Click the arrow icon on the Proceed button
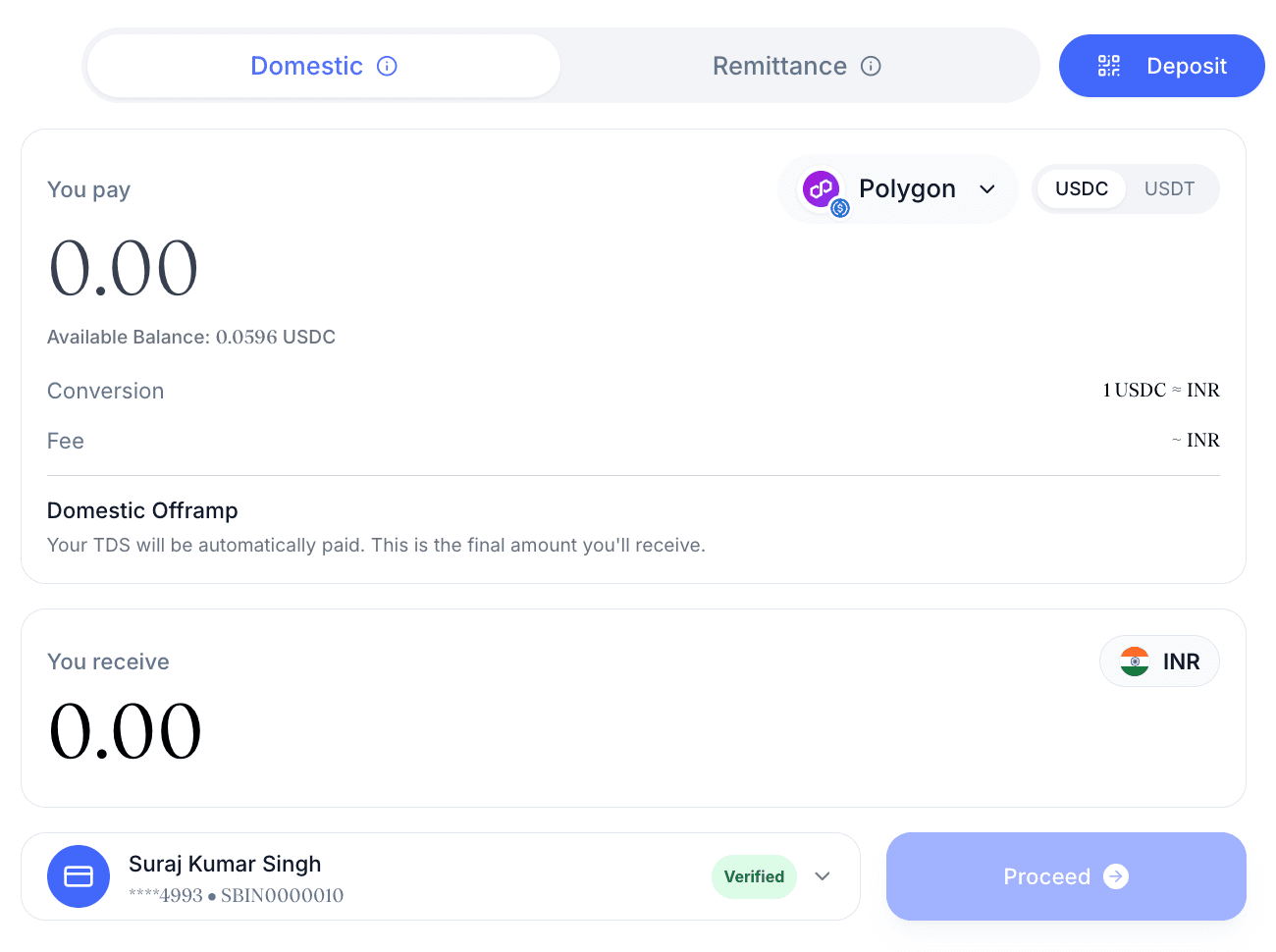This screenshot has height=952, width=1276. coord(1116,876)
